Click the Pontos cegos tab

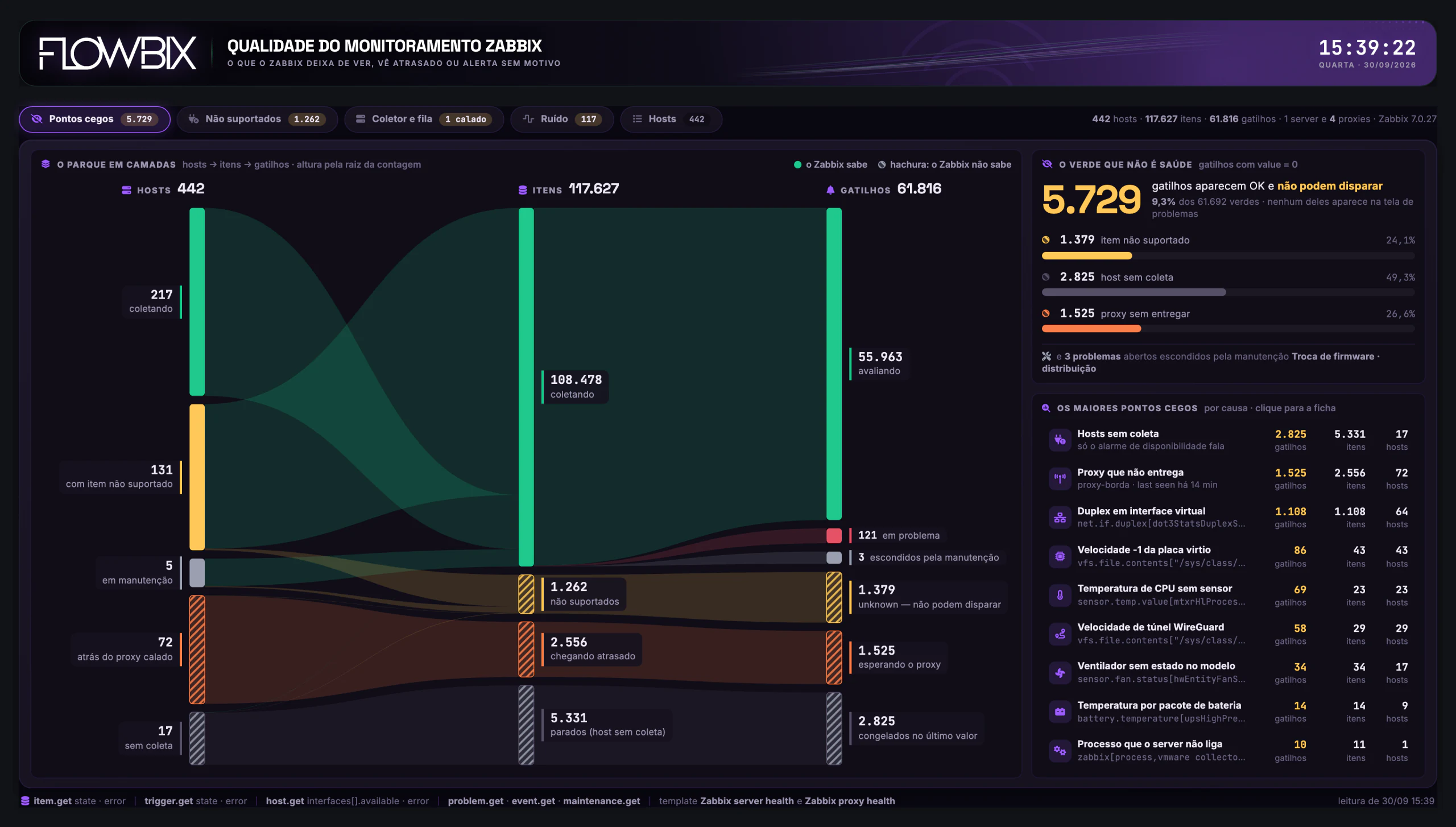coord(95,119)
